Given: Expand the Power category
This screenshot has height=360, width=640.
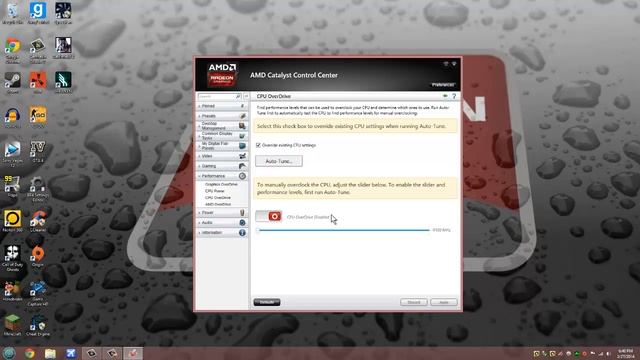Looking at the screenshot, I should tap(222, 213).
